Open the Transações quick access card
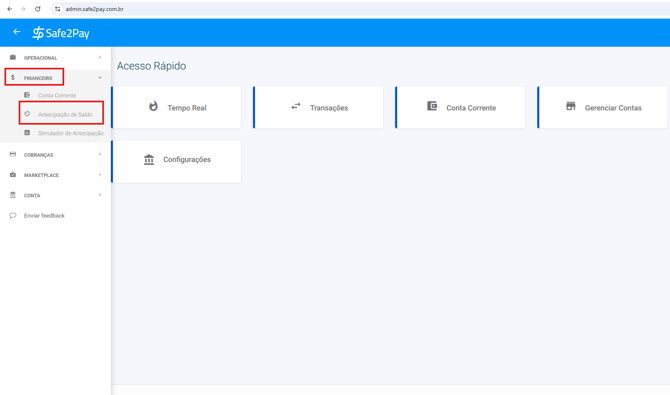 pyautogui.click(x=318, y=107)
